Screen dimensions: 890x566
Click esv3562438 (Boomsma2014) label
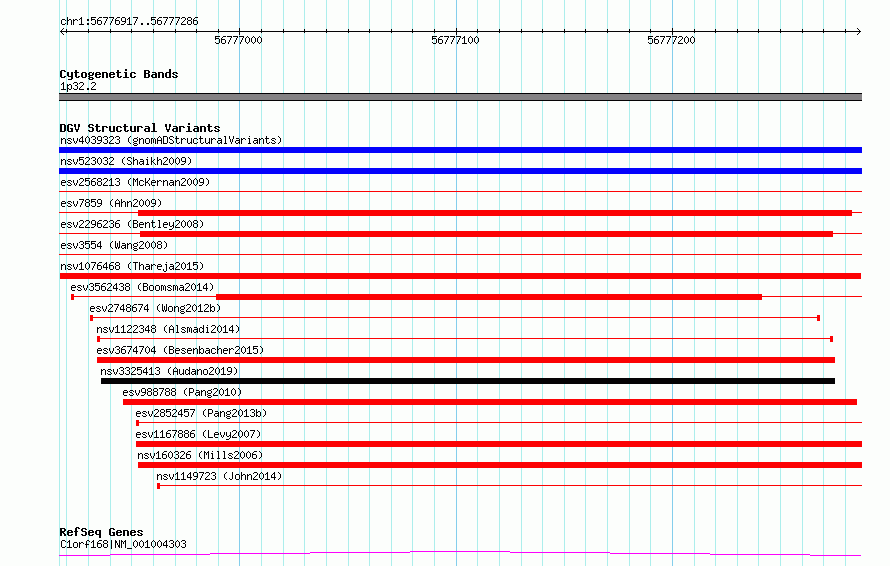(x=142, y=287)
